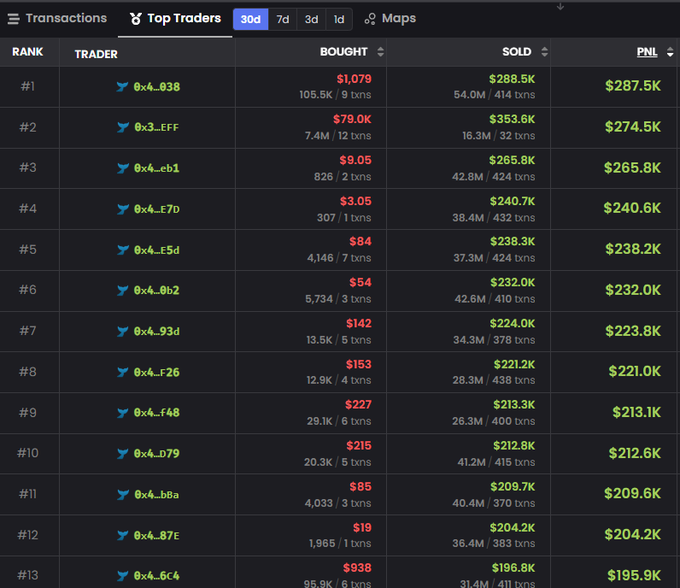
Task: Sort by BOUGHT column arrows
Action: pyautogui.click(x=380, y=52)
